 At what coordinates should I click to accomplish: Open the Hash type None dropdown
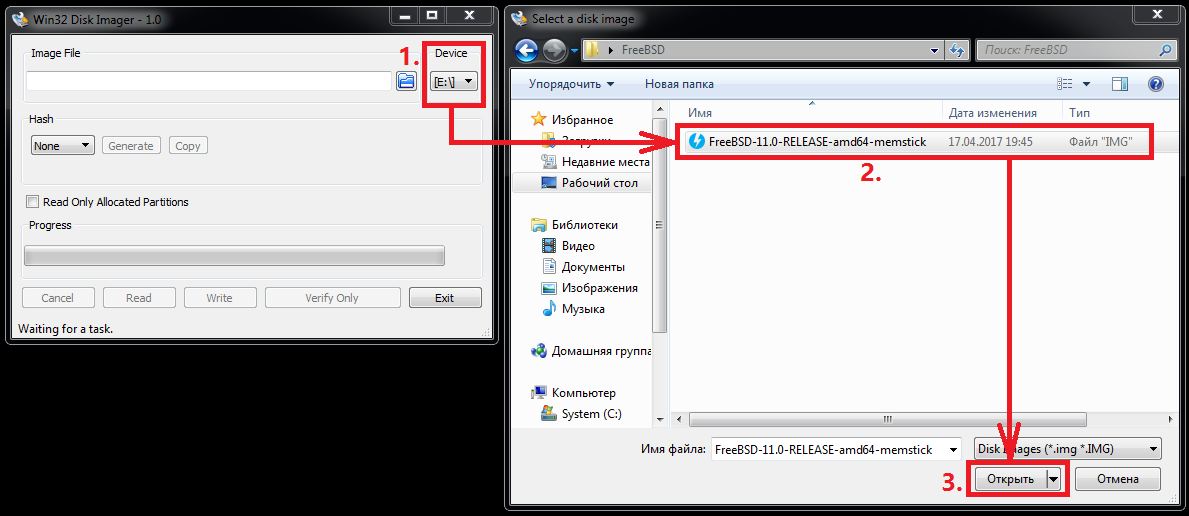click(62, 146)
